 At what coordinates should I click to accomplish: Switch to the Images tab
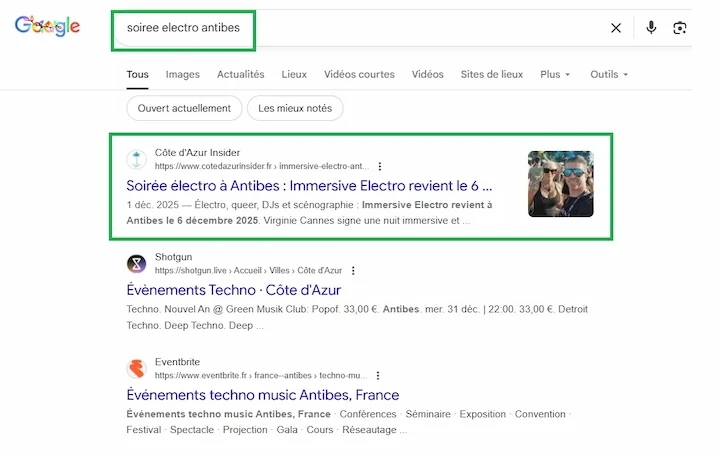[183, 74]
